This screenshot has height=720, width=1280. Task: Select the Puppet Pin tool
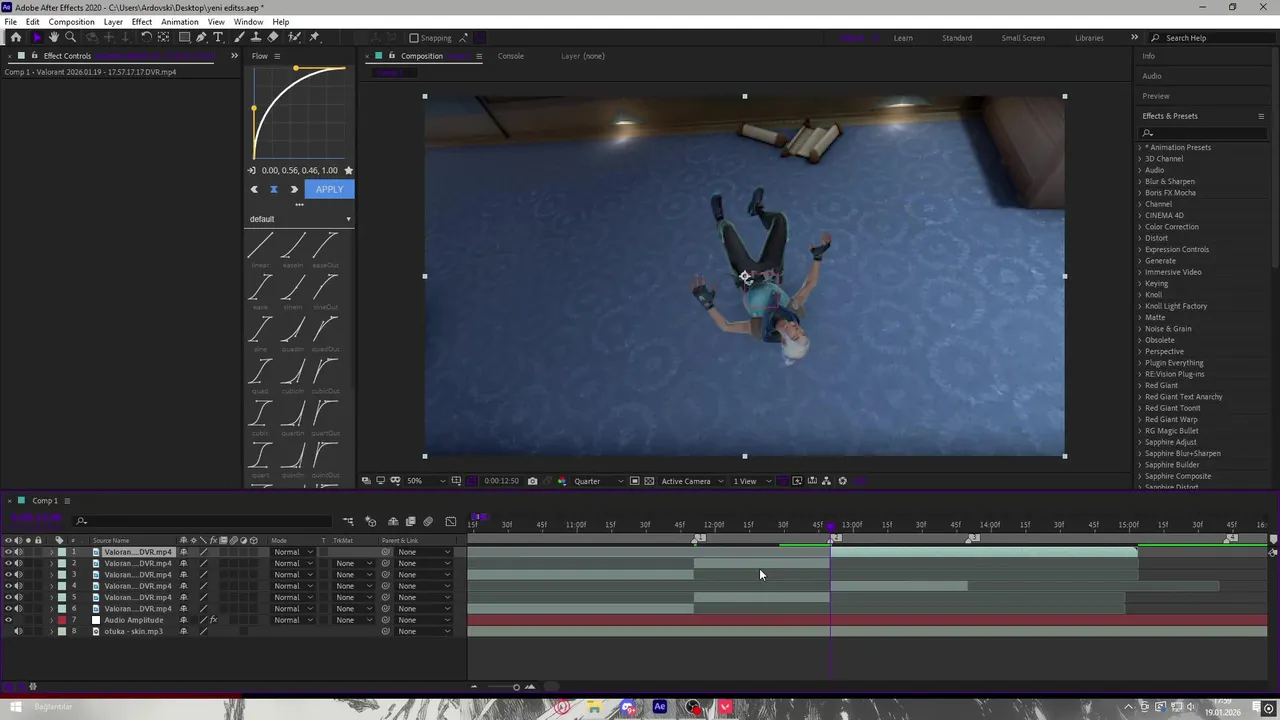314,38
